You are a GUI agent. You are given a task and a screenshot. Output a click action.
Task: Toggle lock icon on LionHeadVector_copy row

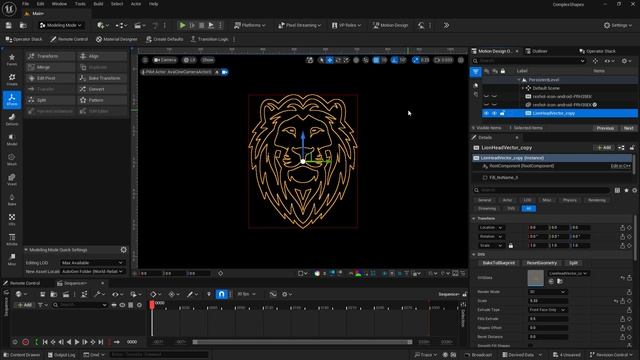pos(502,113)
